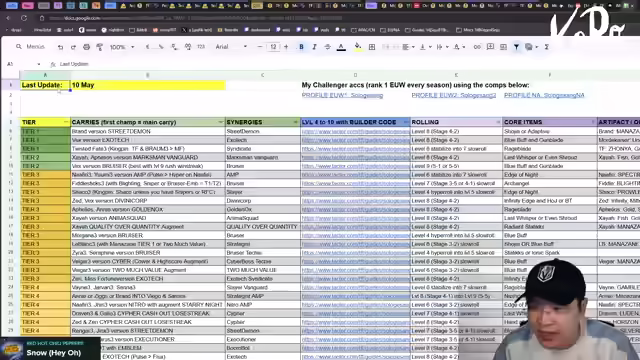Open the 123 more formats menu
640x360 pixels.
[x=201, y=47]
